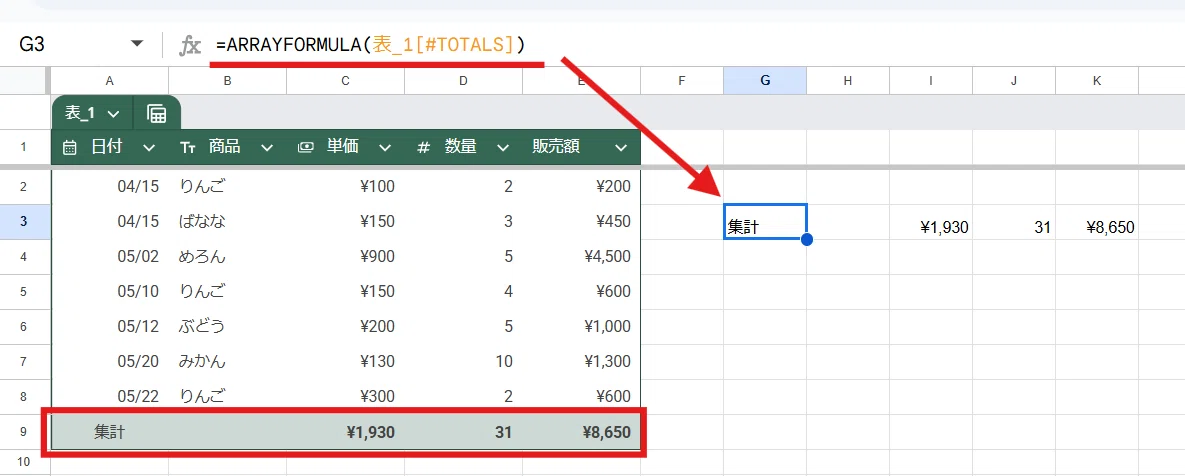
Task: Select column F header
Action: pyautogui.click(x=682, y=81)
